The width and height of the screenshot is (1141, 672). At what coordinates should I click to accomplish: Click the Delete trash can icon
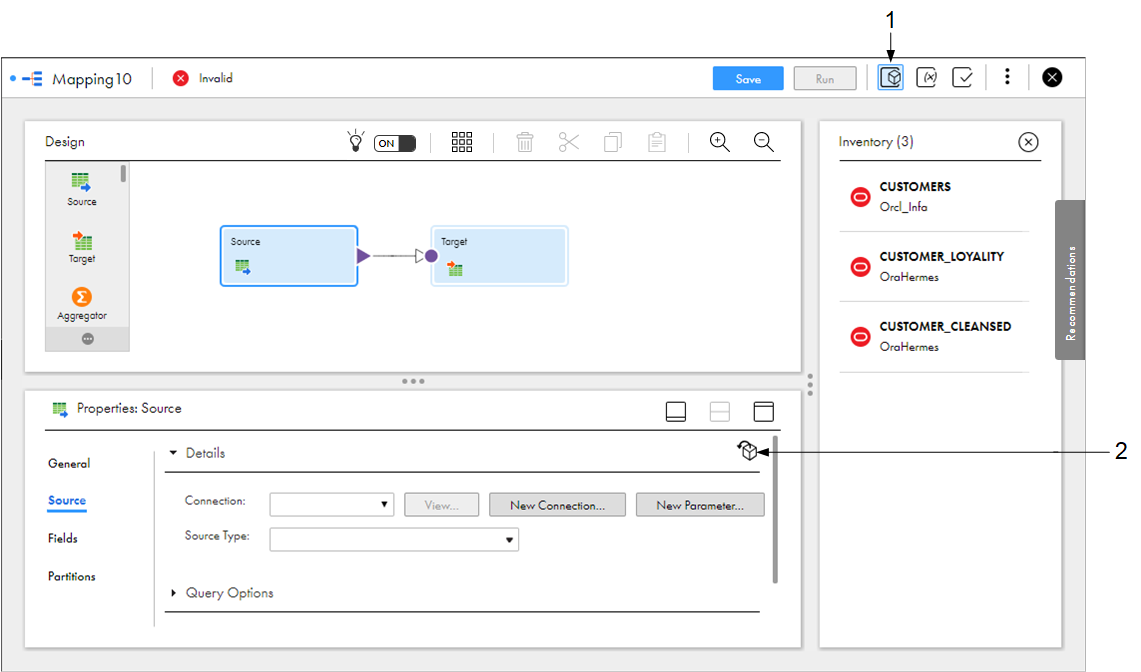[x=525, y=142]
